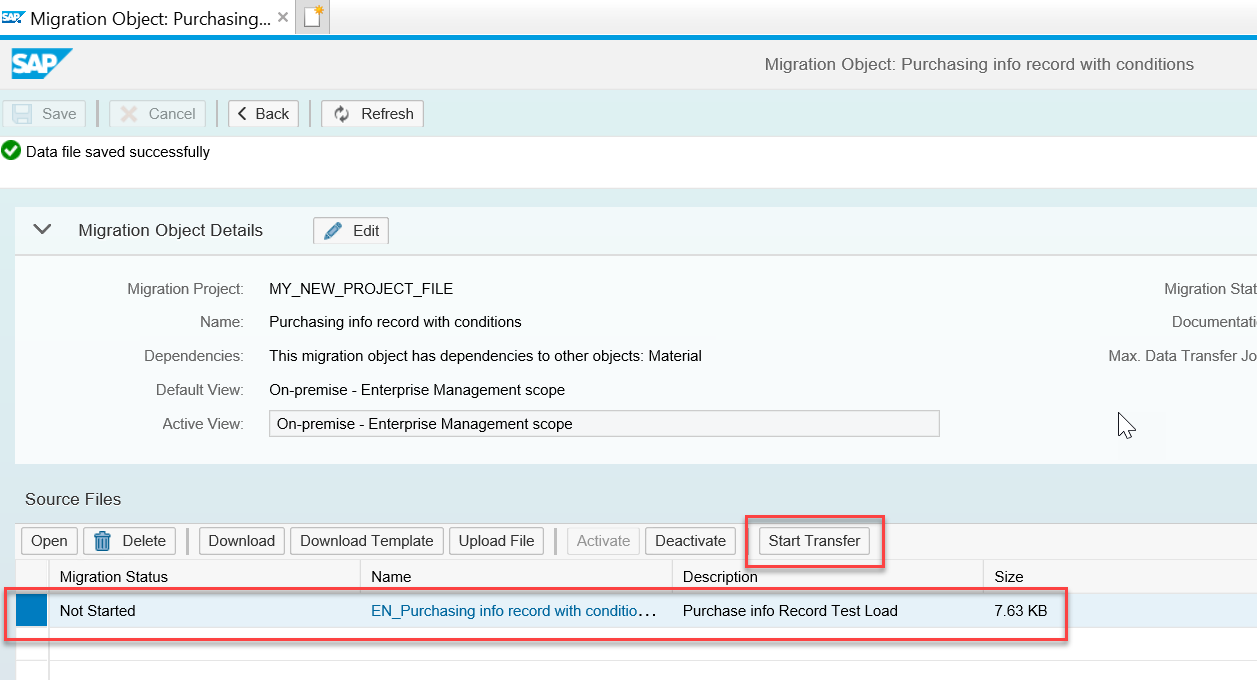Edit the migration object details
Image resolution: width=1257 pixels, height=680 pixels.
(x=351, y=231)
